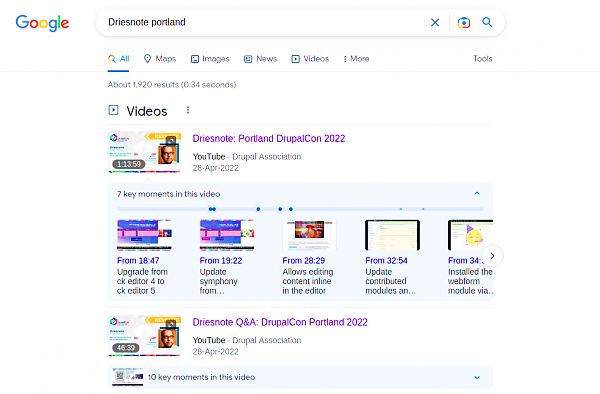
Task: Click the play icon next to Videos heading
Action: [x=113, y=110]
